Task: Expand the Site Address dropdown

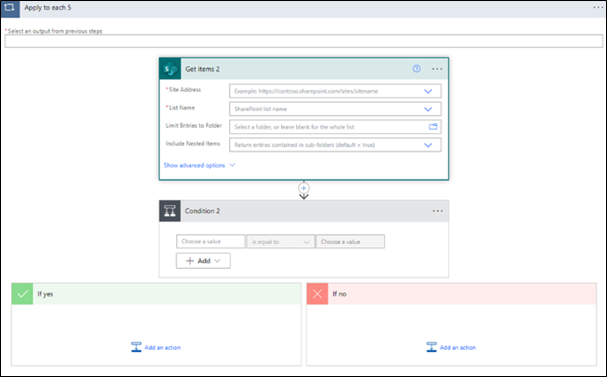Action: pos(428,91)
